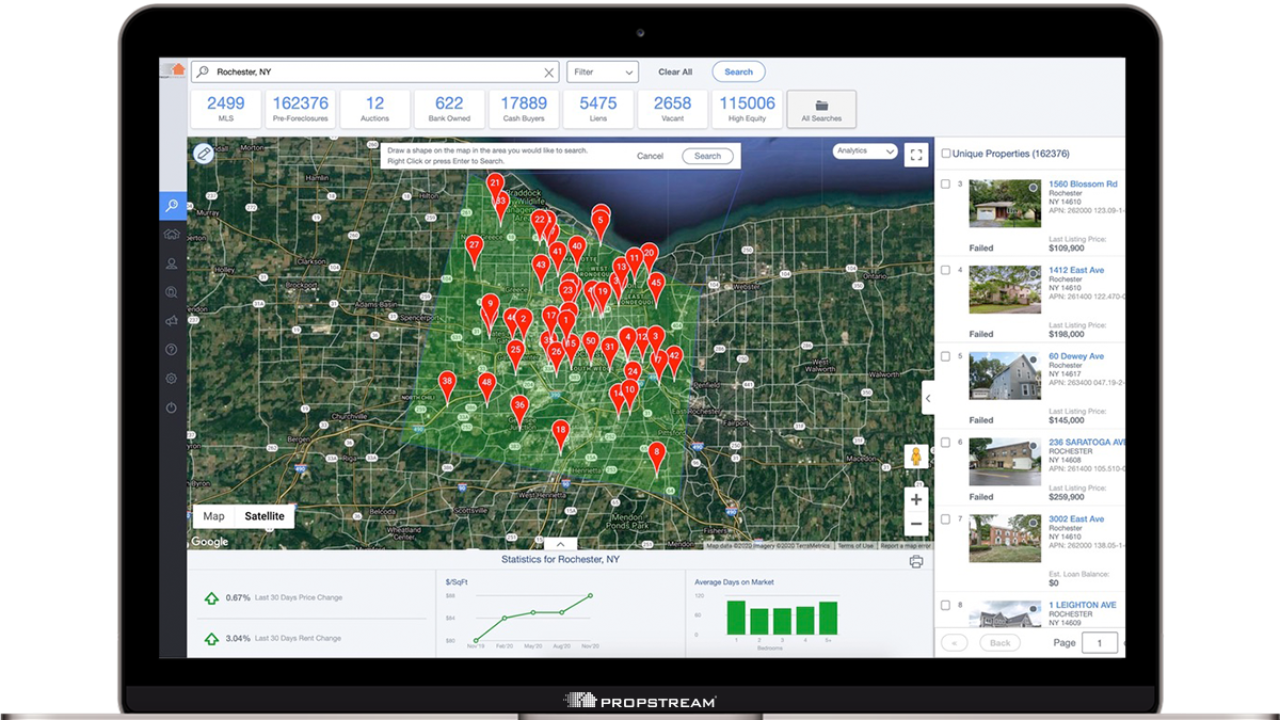Open the 60 Dewey Ave property thumbnail
This screenshot has height=720, width=1280.
[1005, 376]
